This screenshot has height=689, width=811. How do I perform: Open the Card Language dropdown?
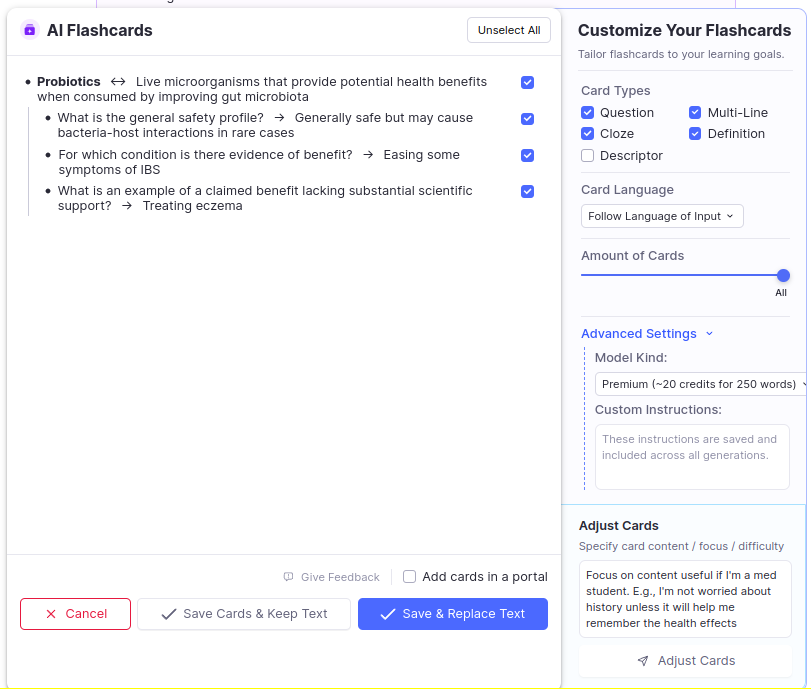(x=661, y=216)
